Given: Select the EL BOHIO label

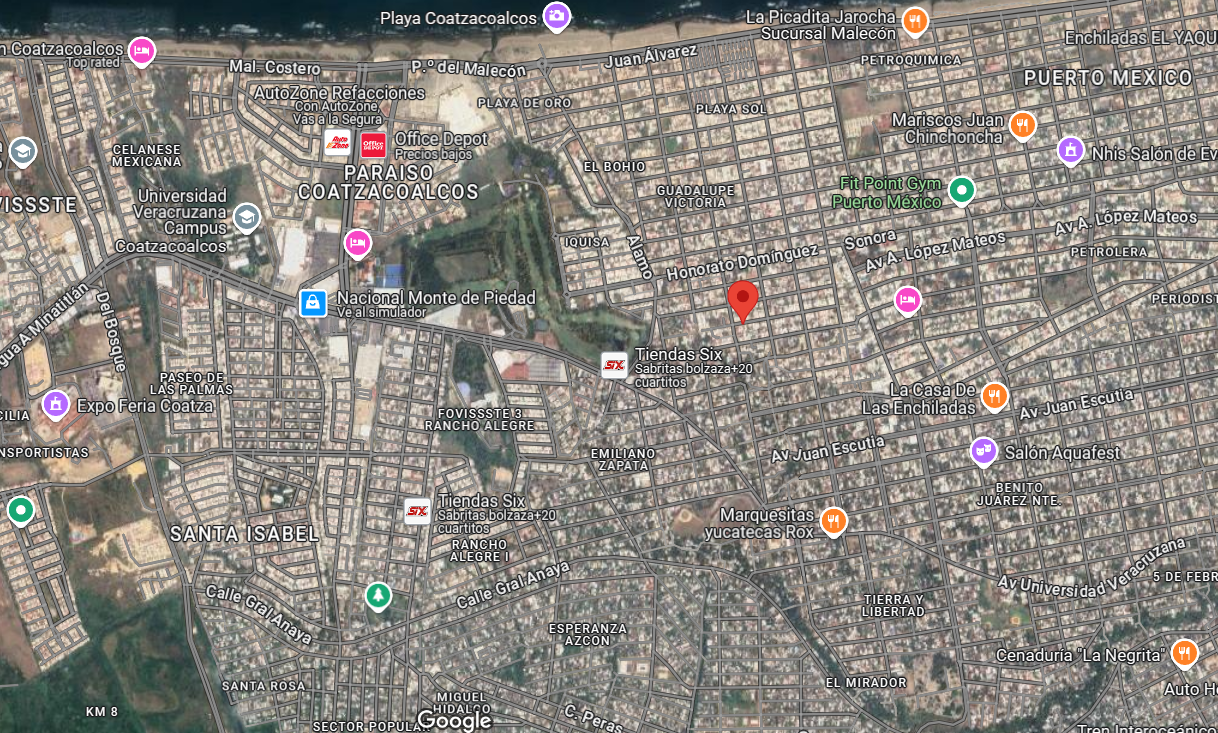Looking at the screenshot, I should tap(614, 166).
